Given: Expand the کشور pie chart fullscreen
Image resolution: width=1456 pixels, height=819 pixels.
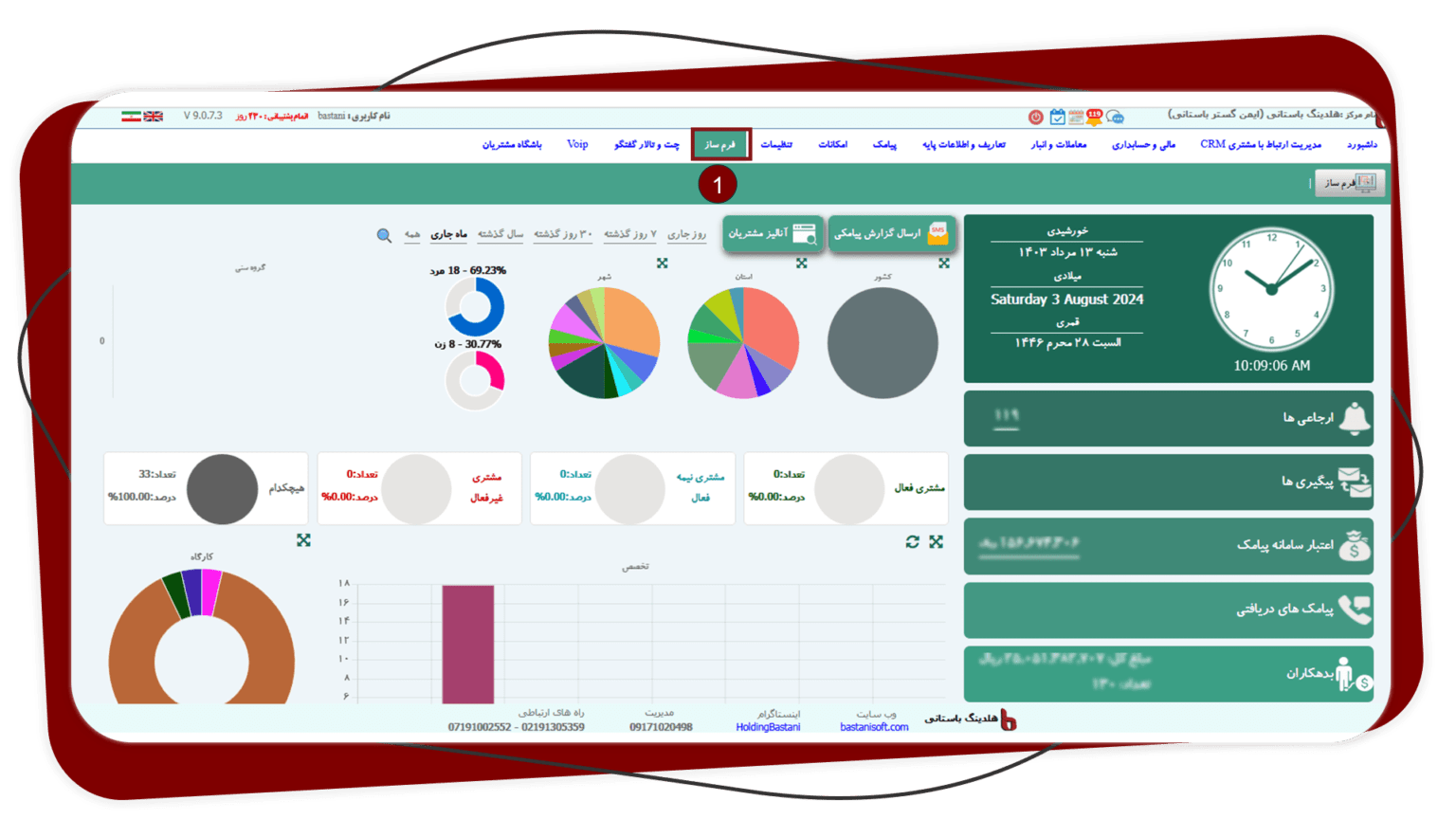Looking at the screenshot, I should click(944, 264).
